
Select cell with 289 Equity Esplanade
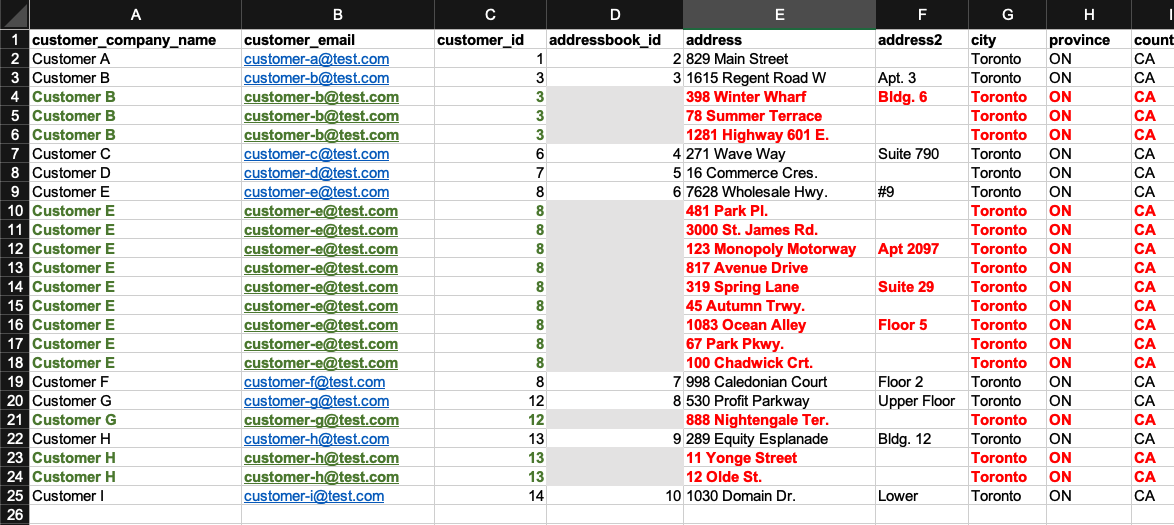coord(779,439)
